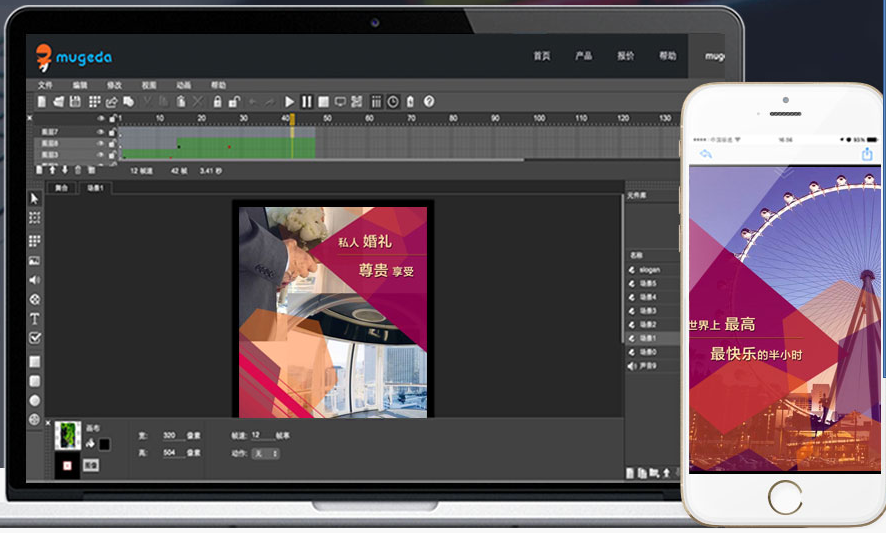Click the Play button in toolbar
The height and width of the screenshot is (533, 886).
[290, 102]
